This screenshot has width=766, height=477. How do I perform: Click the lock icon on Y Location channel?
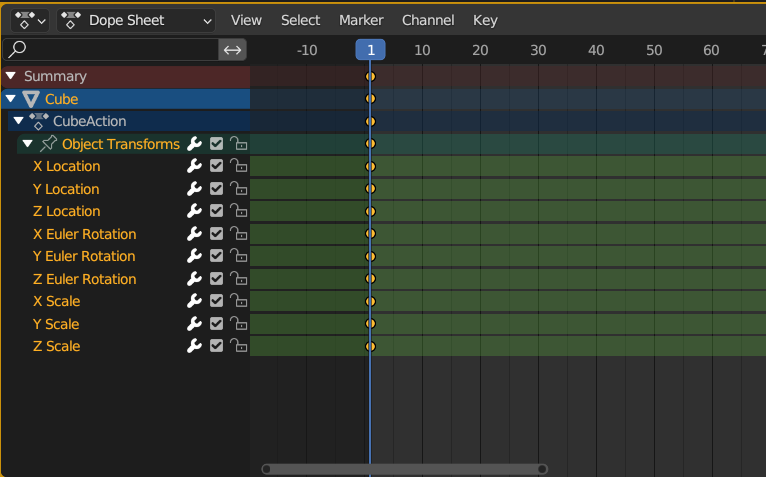pyautogui.click(x=238, y=189)
